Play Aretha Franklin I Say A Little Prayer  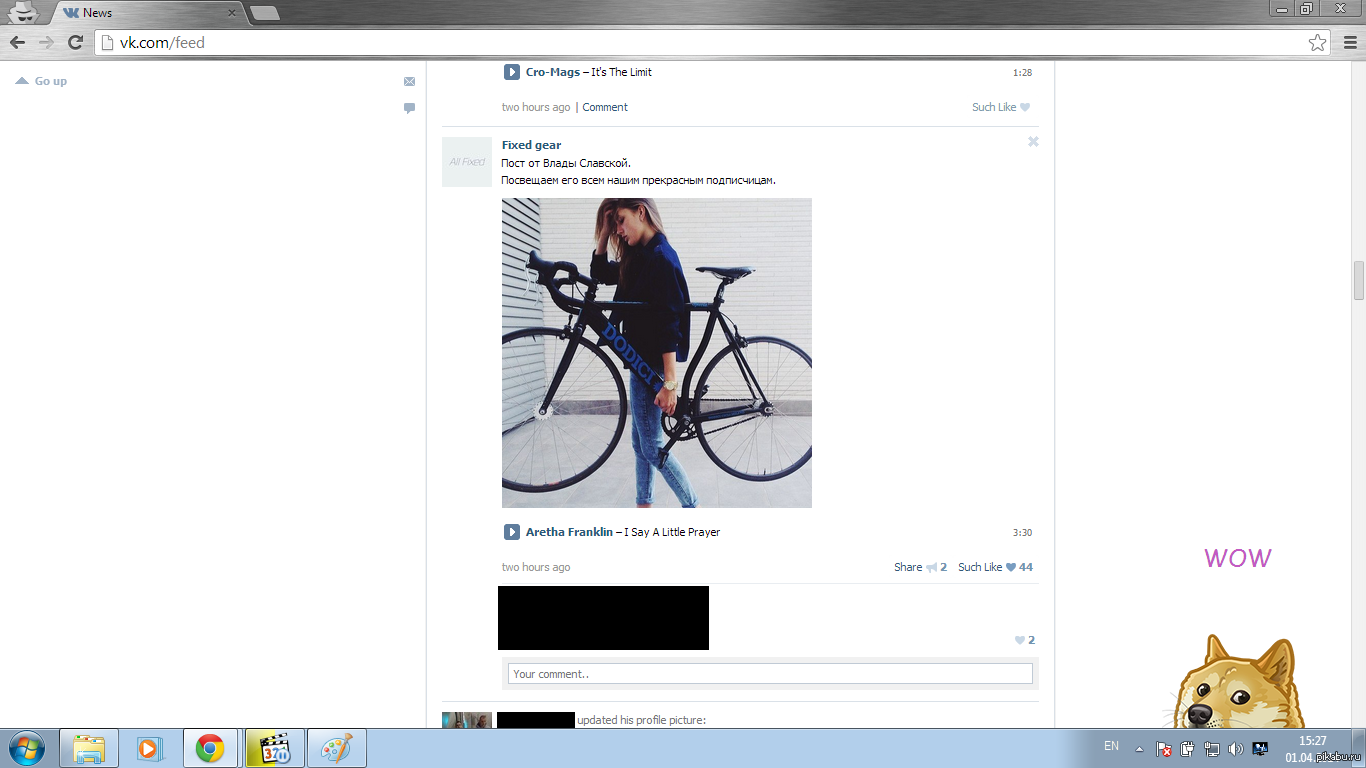pos(511,532)
